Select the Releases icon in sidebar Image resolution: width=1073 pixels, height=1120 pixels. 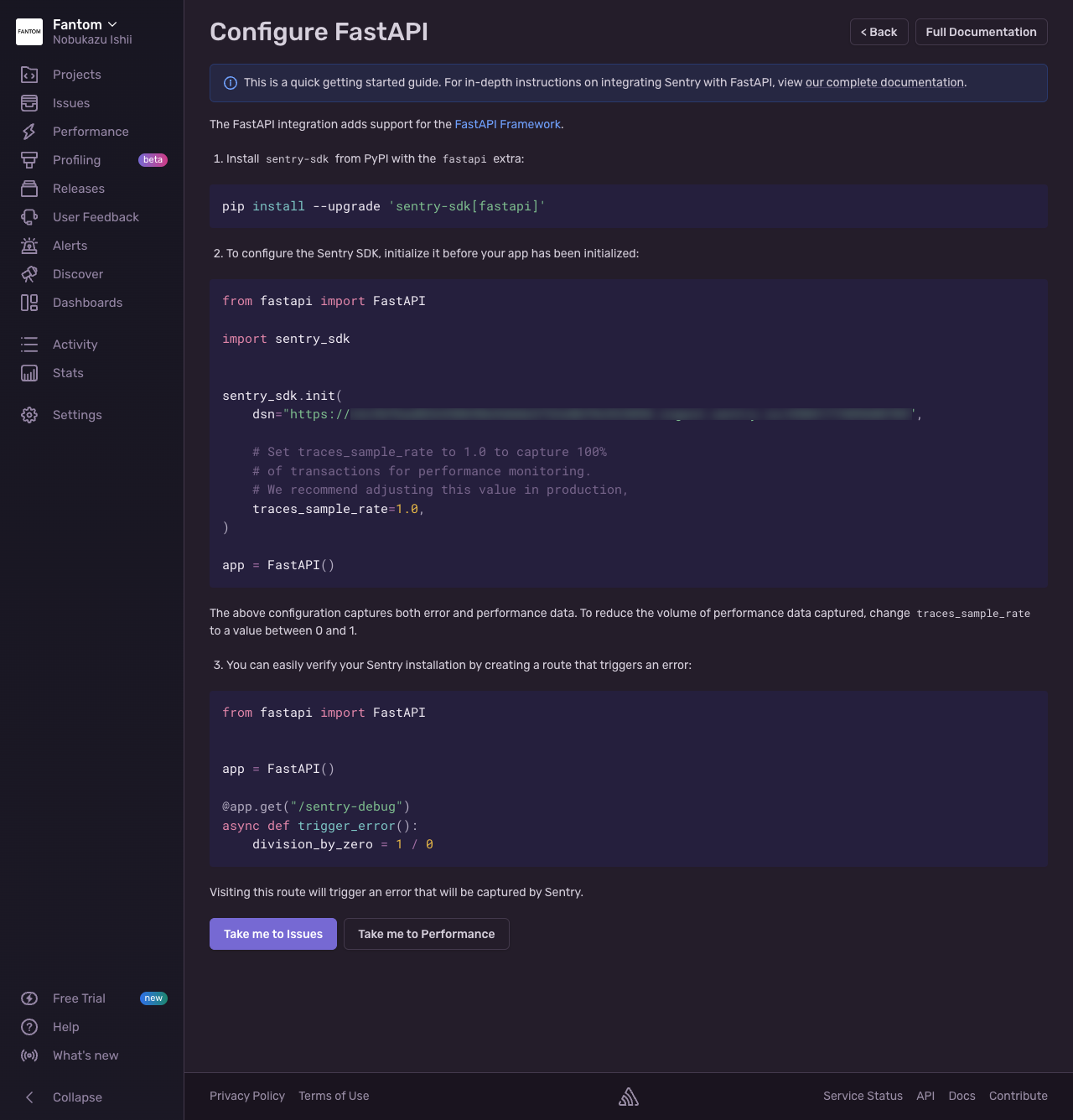(x=29, y=189)
